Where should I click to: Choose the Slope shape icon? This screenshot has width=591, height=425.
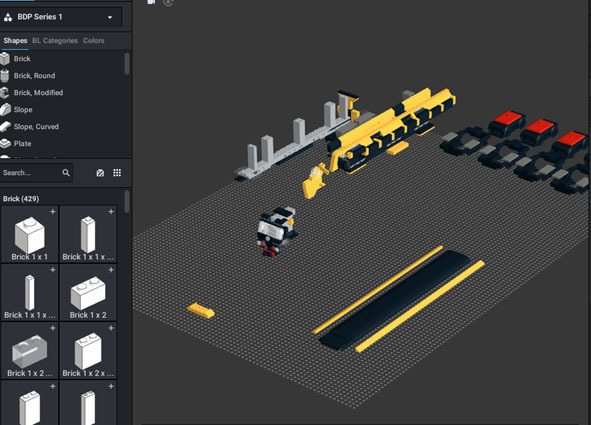5,110
